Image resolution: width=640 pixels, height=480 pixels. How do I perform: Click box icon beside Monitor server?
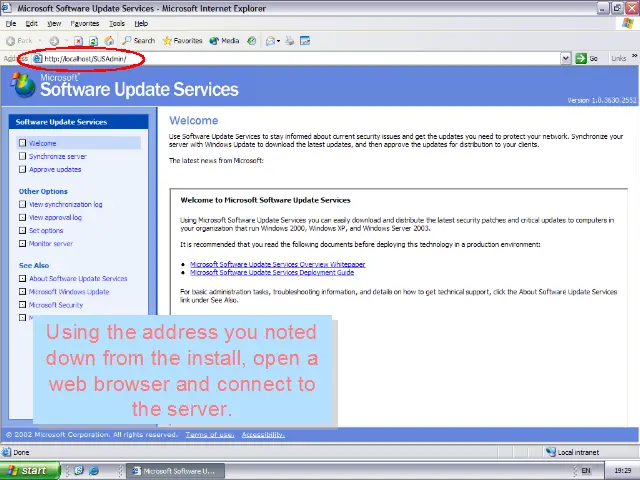click(22, 243)
